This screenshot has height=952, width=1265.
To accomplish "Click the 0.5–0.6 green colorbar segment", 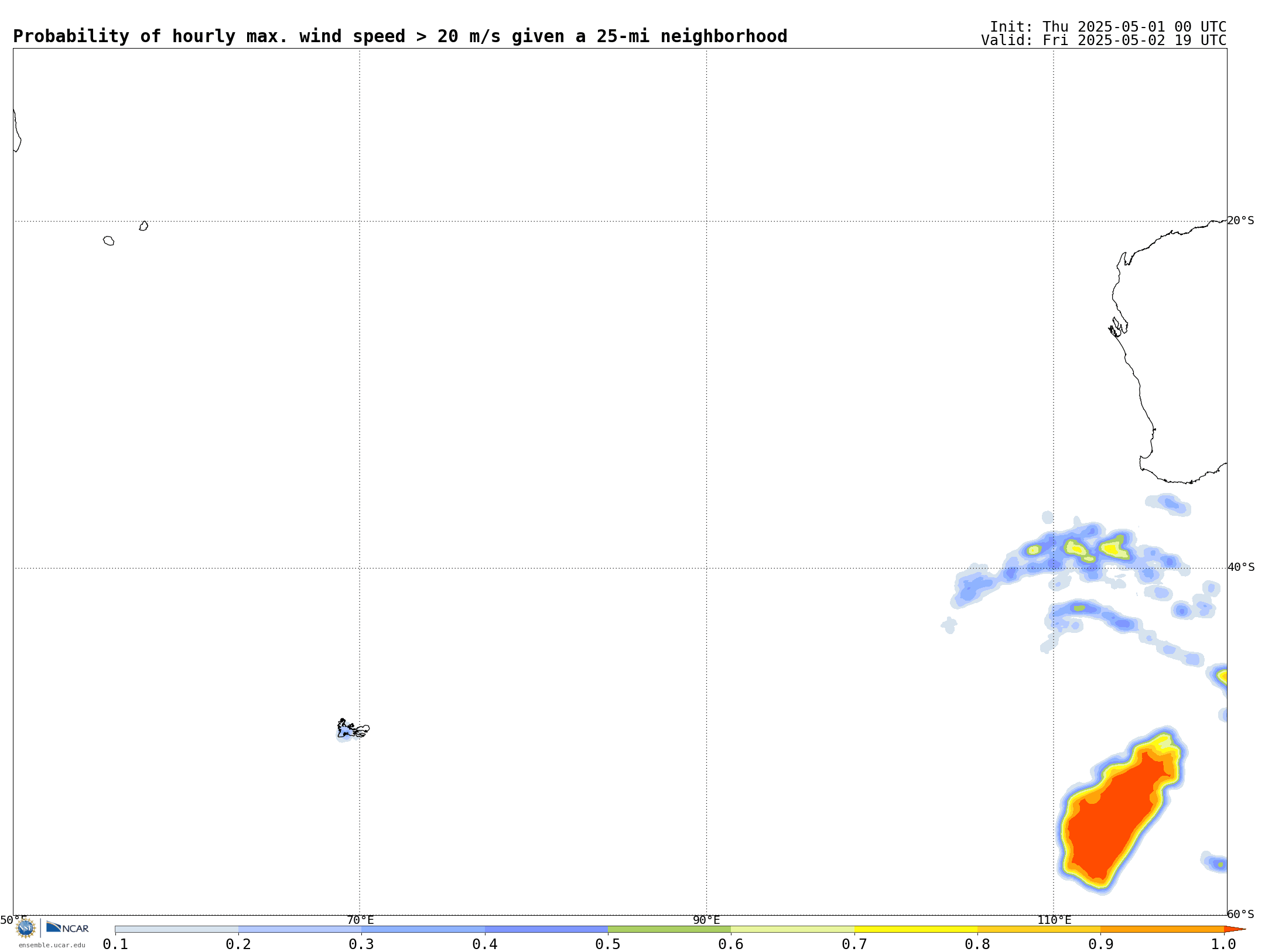I will pyautogui.click(x=669, y=929).
